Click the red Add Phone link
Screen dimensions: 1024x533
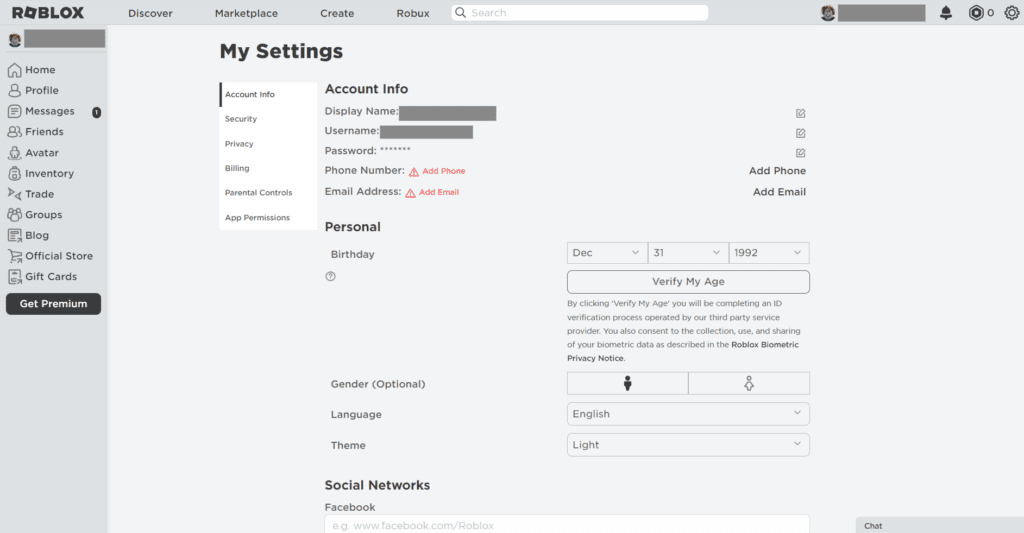(x=443, y=171)
